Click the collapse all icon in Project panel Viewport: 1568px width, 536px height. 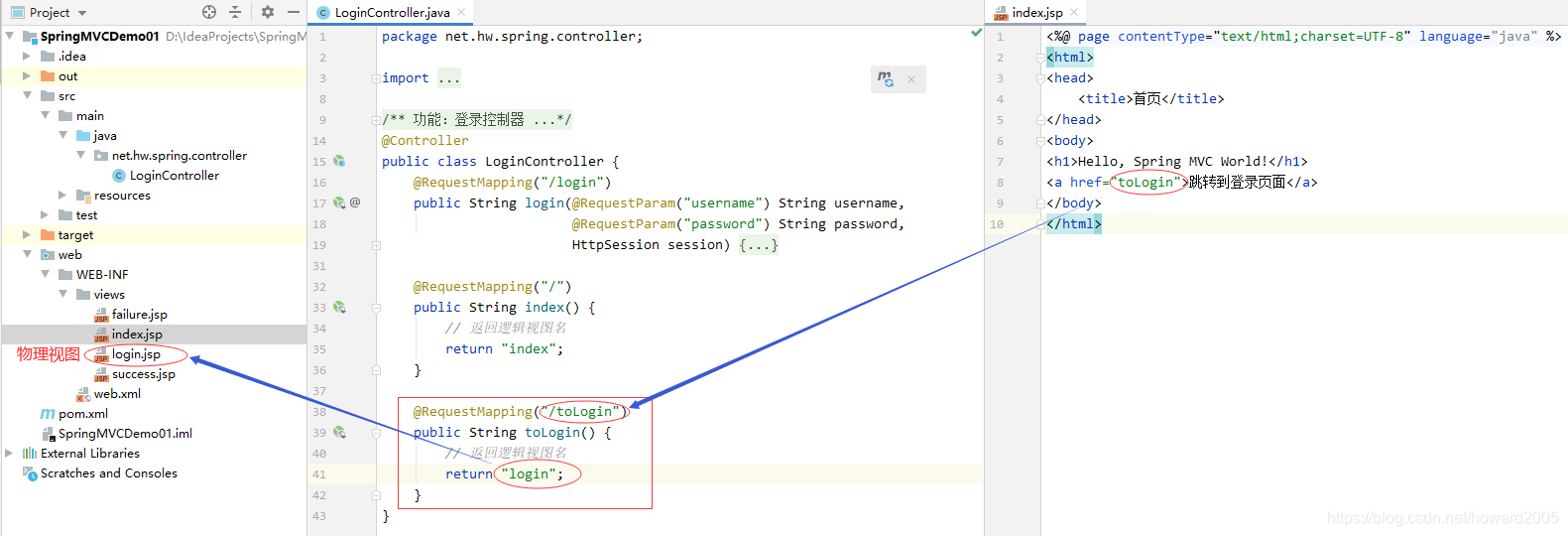click(x=235, y=12)
